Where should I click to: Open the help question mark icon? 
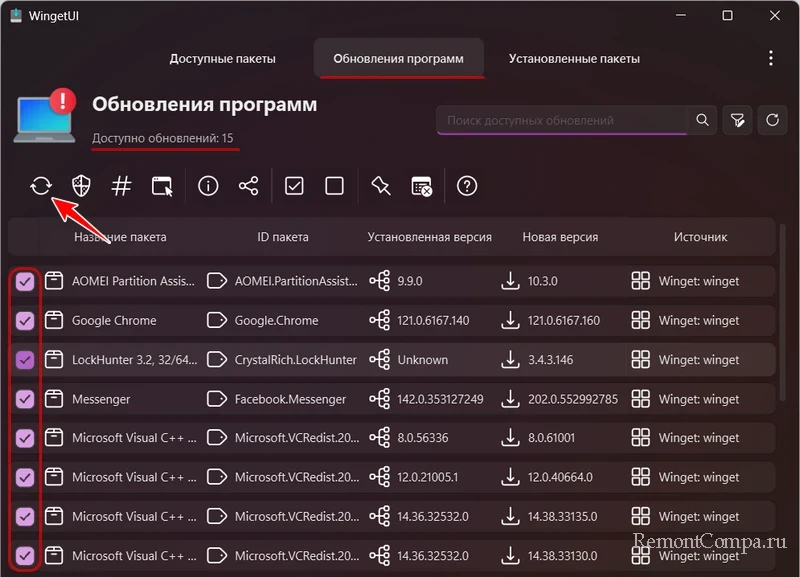467,186
